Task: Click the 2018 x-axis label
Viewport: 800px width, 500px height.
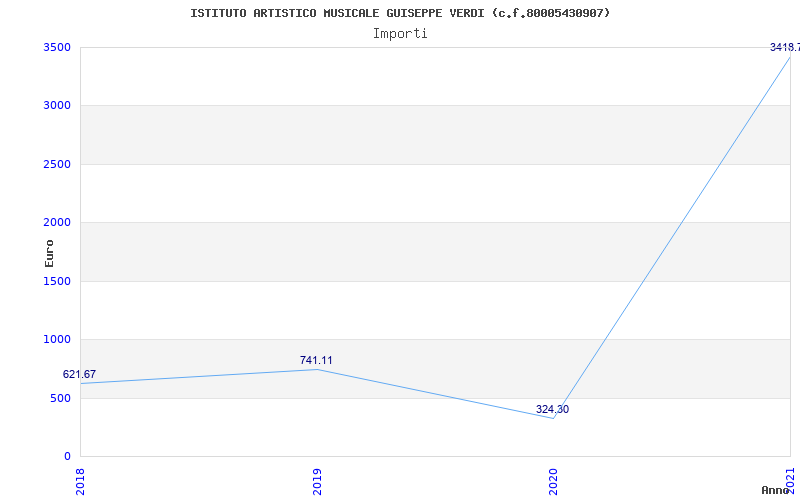Action: (81, 482)
